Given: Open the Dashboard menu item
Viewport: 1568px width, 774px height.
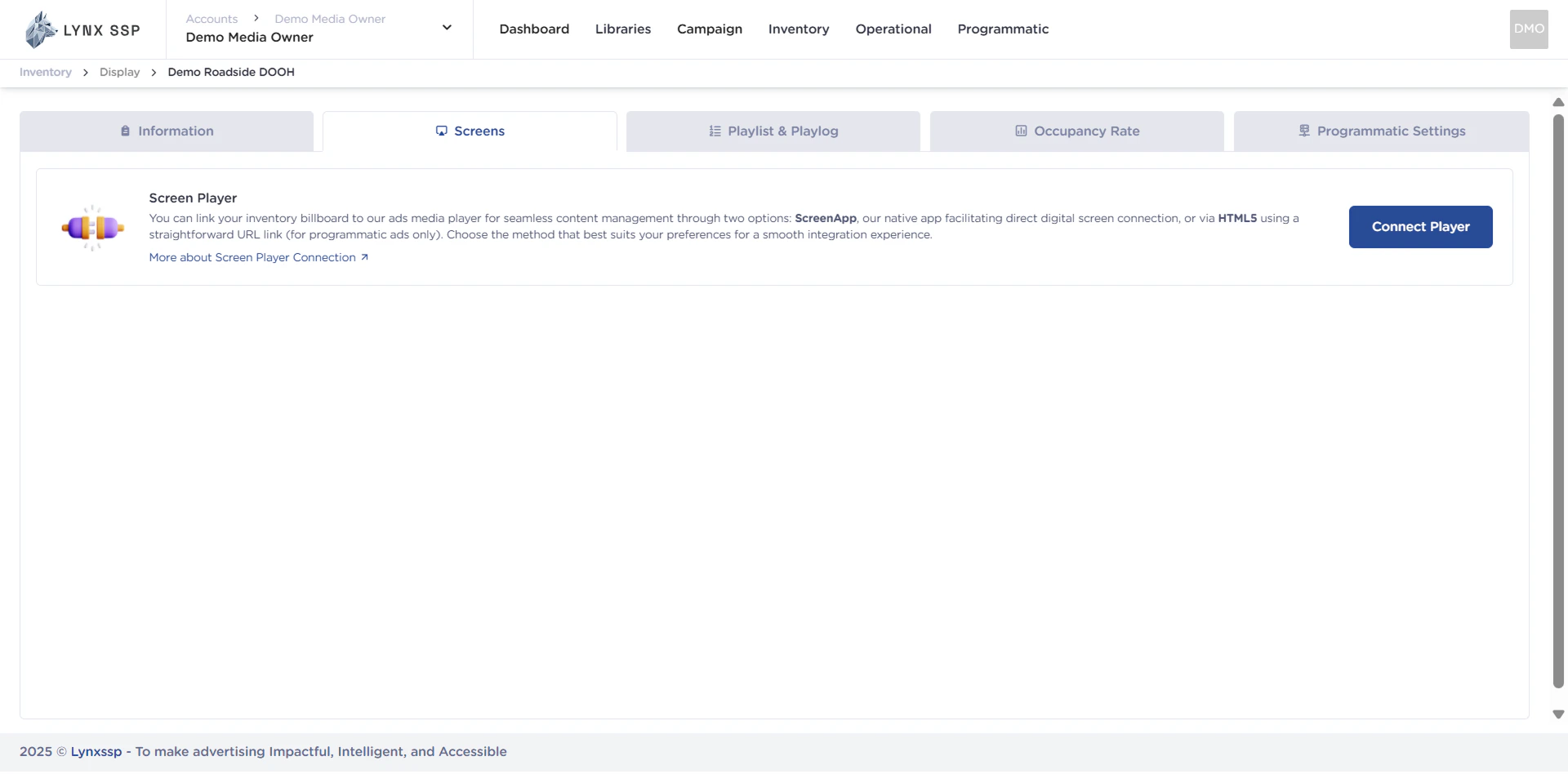Looking at the screenshot, I should pos(534,29).
